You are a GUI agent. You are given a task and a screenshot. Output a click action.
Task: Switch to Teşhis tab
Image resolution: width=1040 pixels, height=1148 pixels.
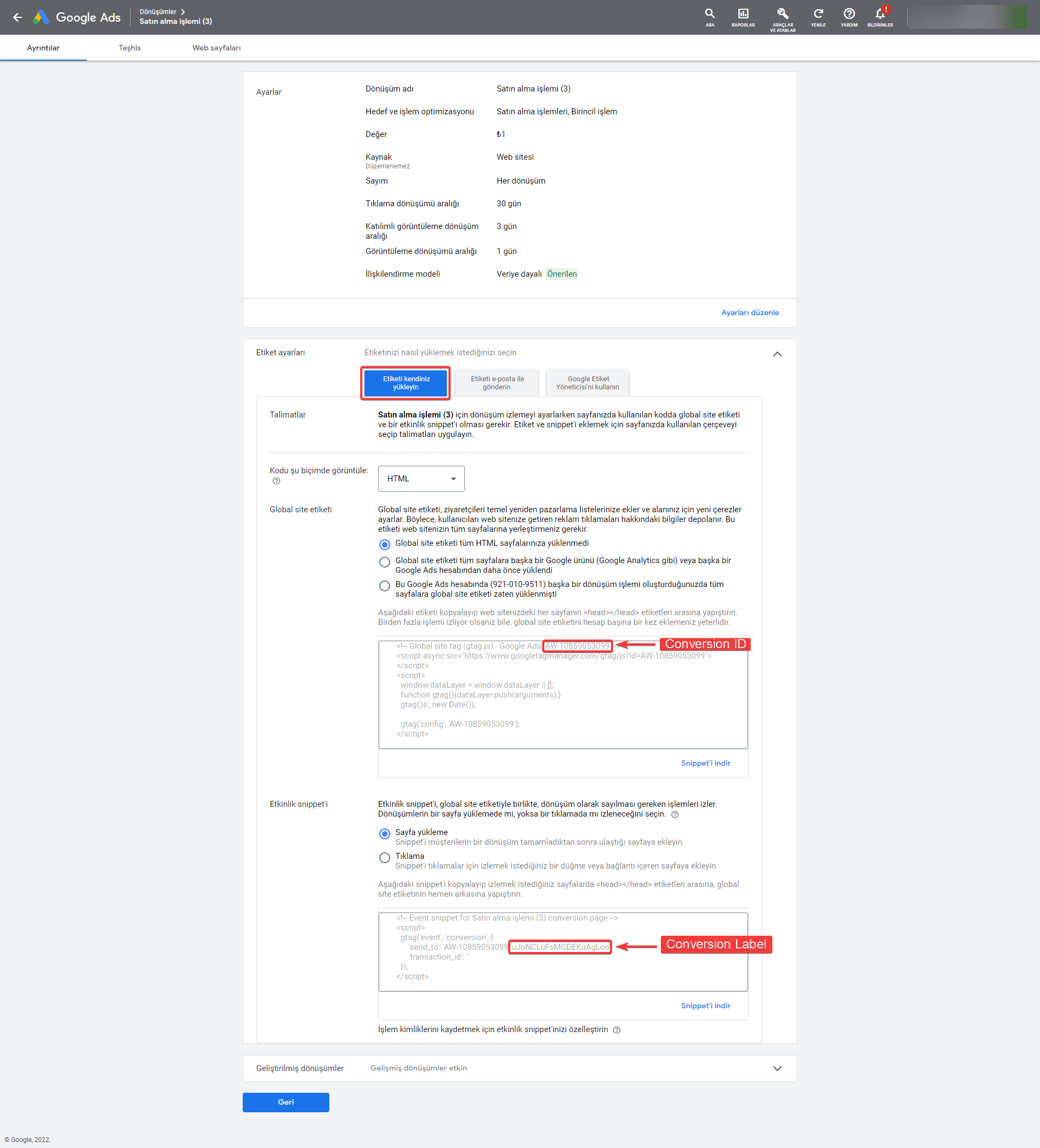(x=127, y=48)
